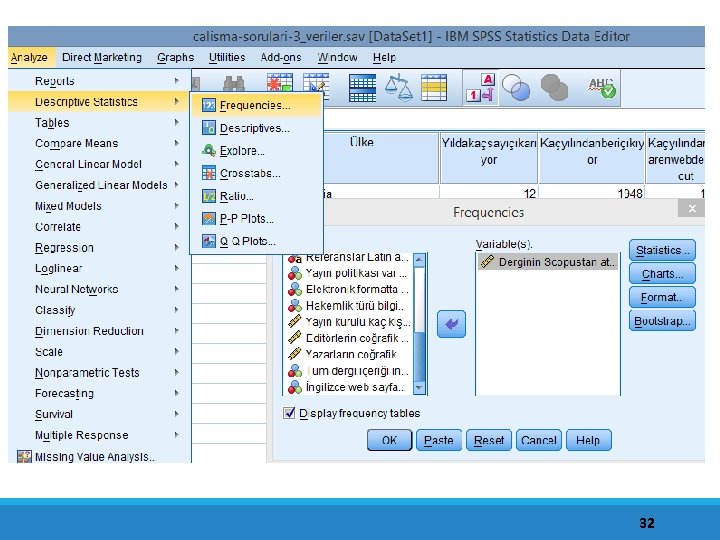This screenshot has width=720, height=540.
Task: Click the Ülke column header
Action: pos(381,158)
